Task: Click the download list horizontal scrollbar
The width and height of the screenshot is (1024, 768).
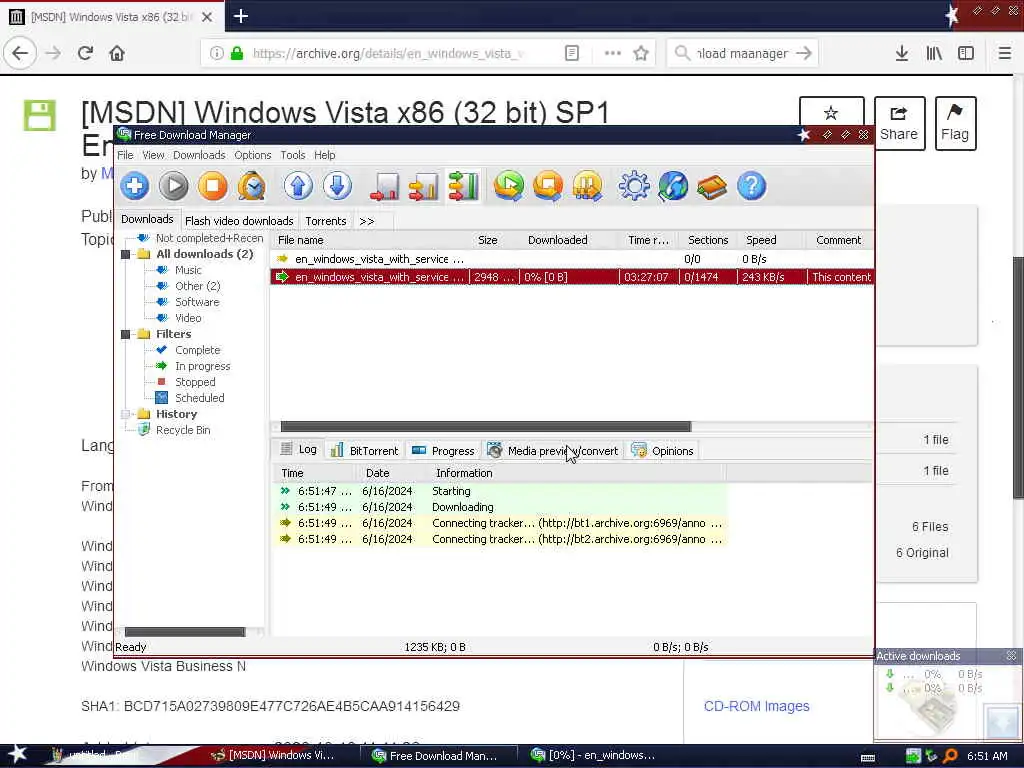Action: 485,426
